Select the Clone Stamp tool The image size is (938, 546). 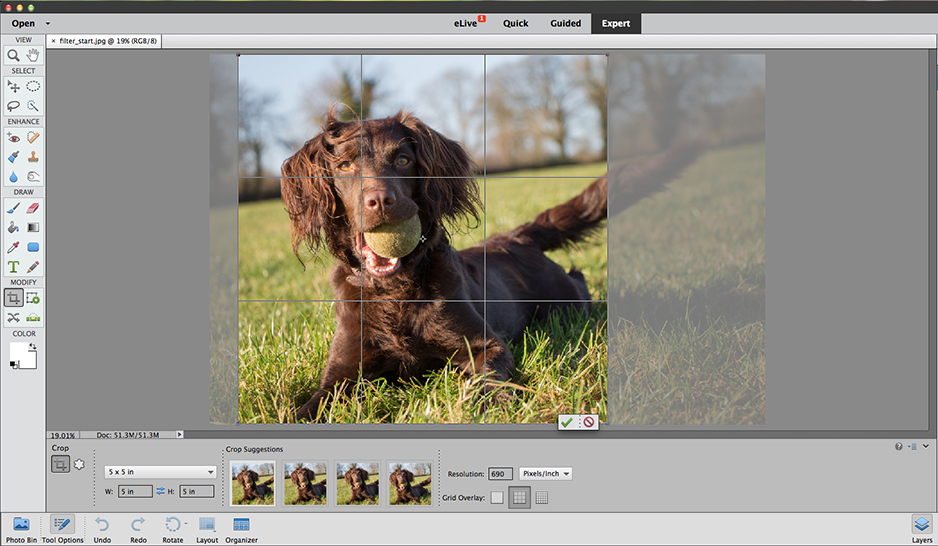[33, 157]
